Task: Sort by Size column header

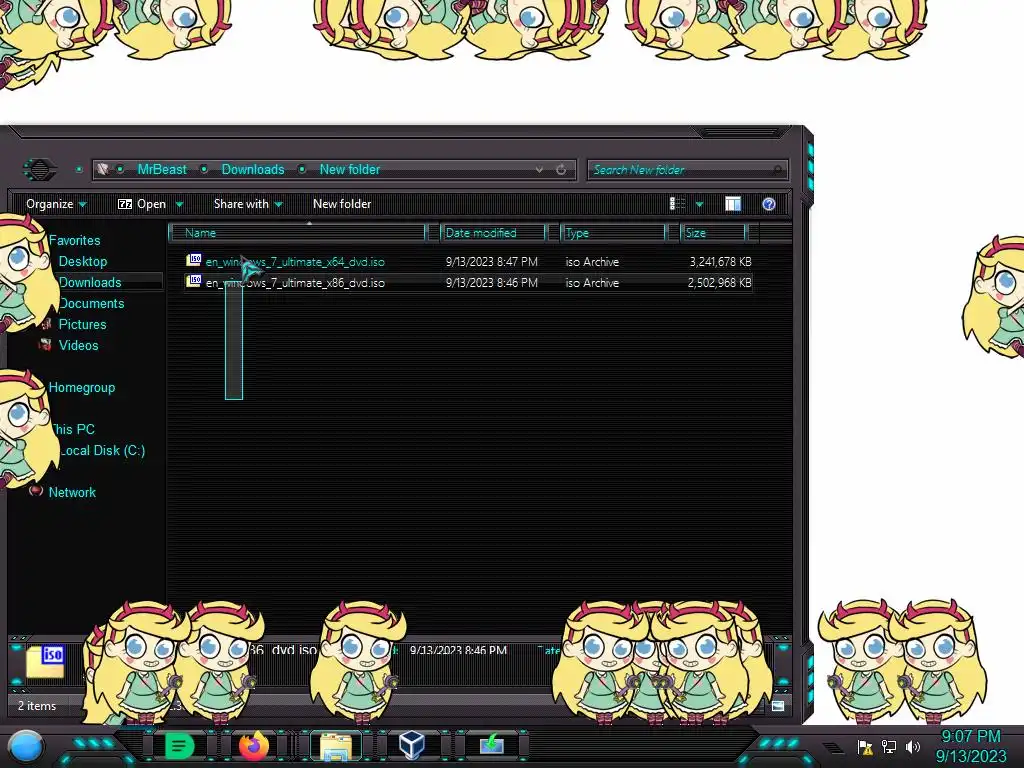Action: [x=714, y=233]
